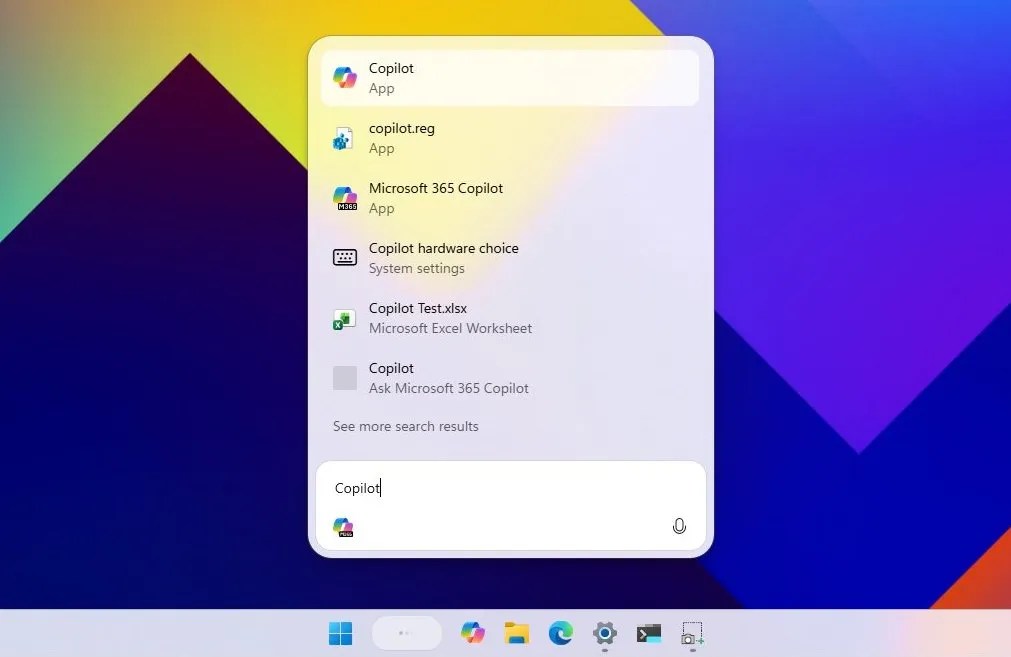Launch Settings from the taskbar
The image size is (1011, 657).
coord(604,633)
